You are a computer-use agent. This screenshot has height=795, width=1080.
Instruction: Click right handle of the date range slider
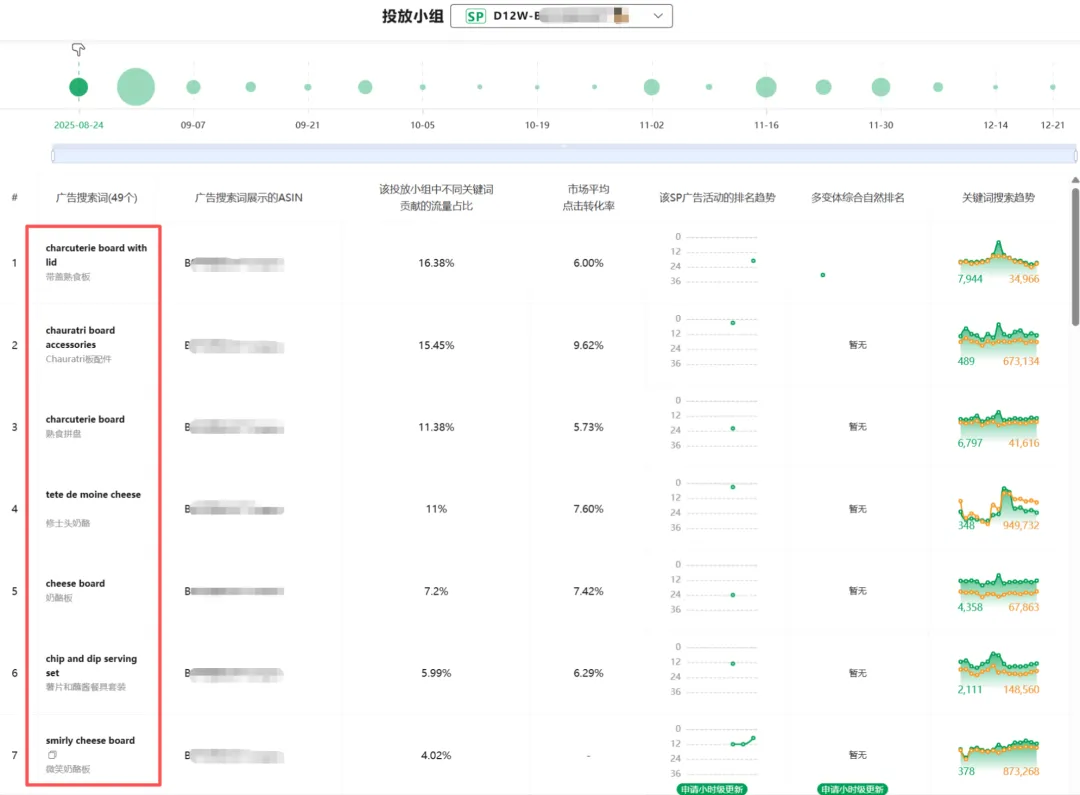click(x=1075, y=155)
